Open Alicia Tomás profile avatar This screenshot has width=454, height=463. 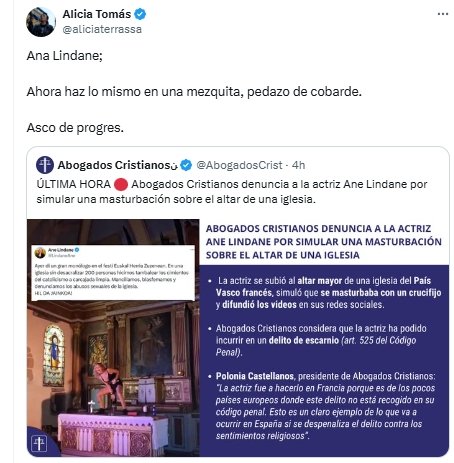(x=41, y=22)
